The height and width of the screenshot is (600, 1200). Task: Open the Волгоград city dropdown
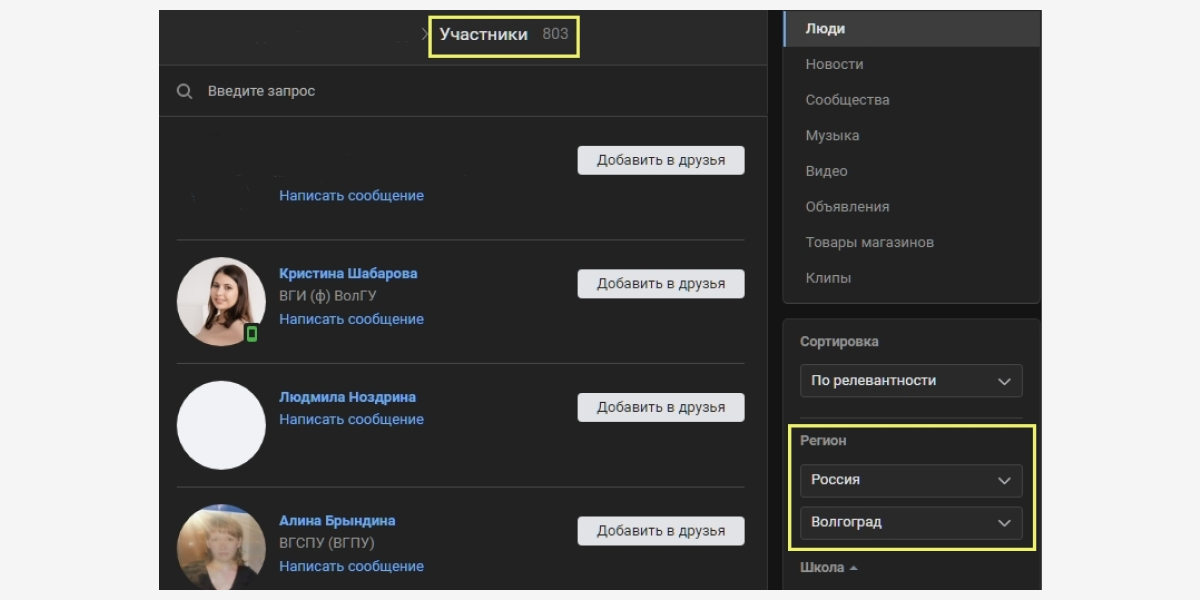click(x=911, y=522)
